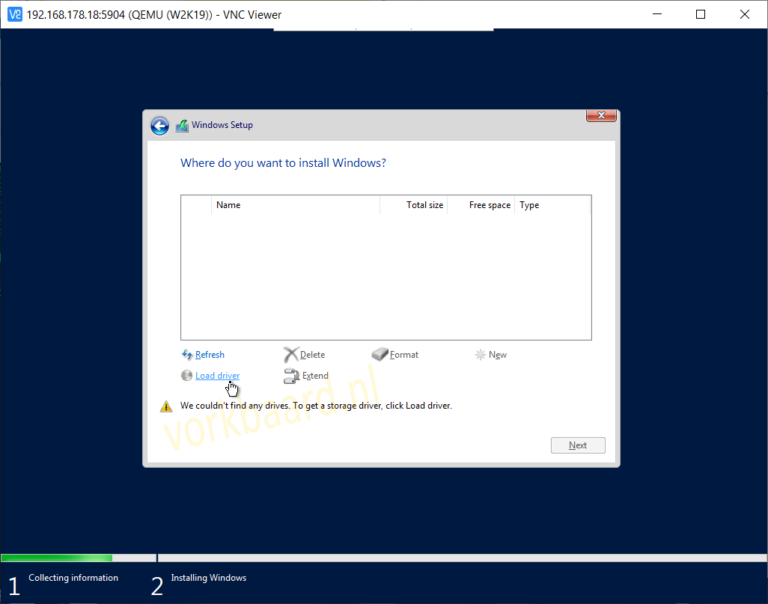Viewport: 768px width, 604px height.
Task: Click the 'We couldn't find any drives' message
Action: tap(316, 406)
